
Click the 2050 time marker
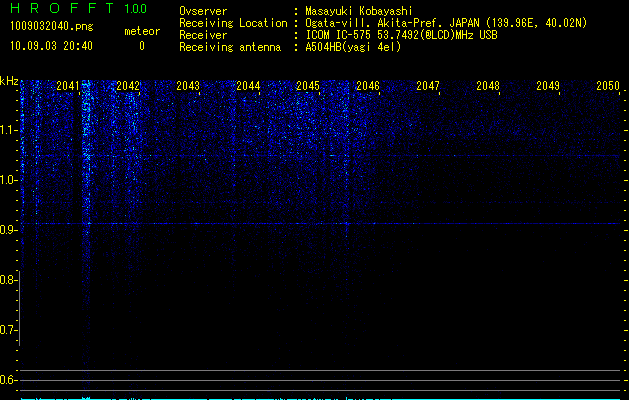click(x=608, y=86)
